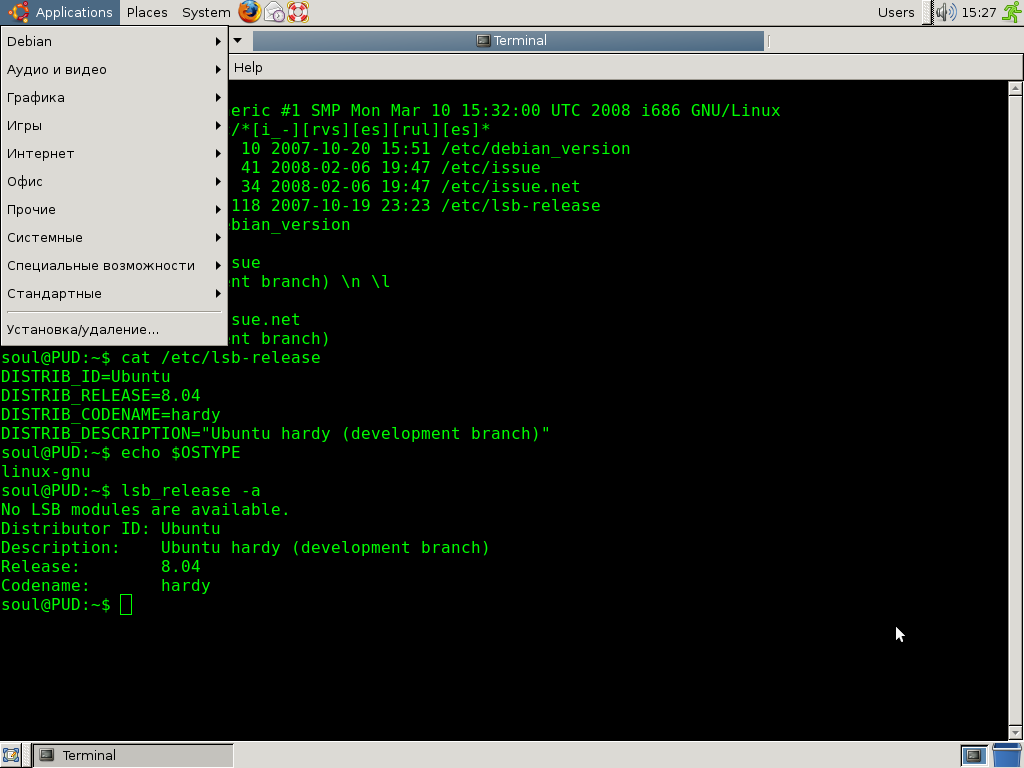Click the 'Codename: hardy' line
The width and height of the screenshot is (1024, 768).
click(106, 585)
